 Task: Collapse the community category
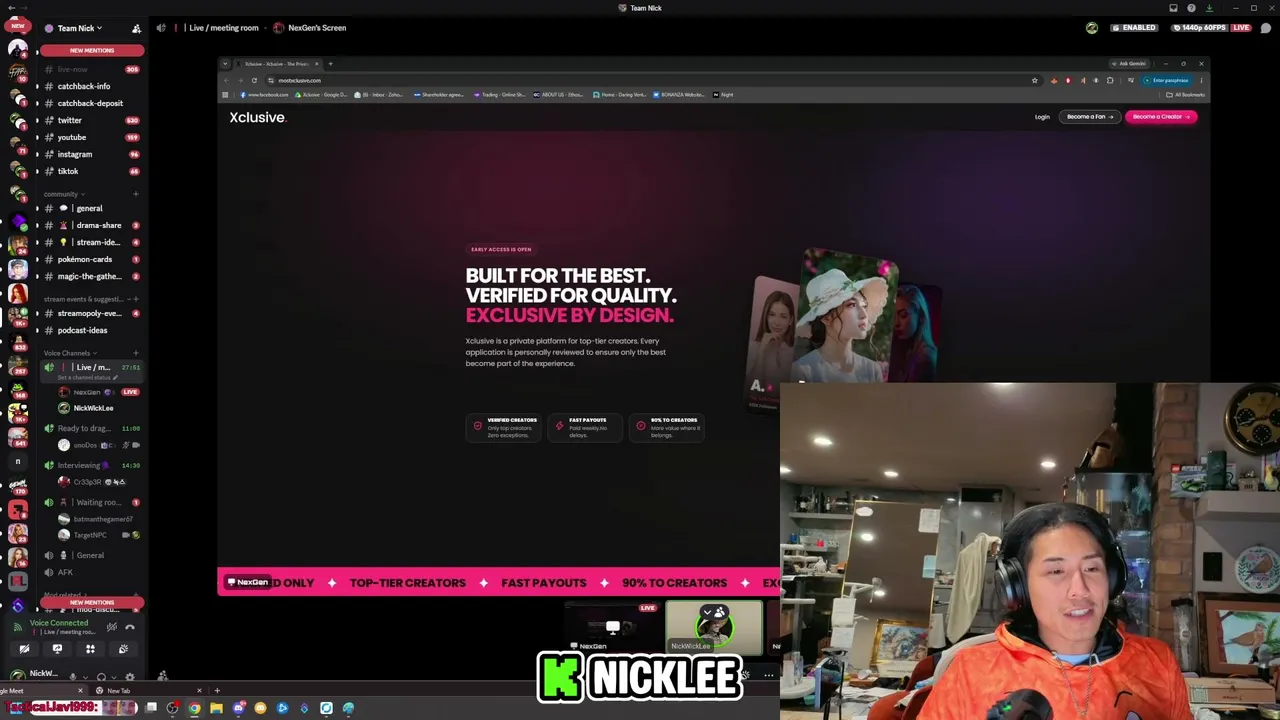tap(64, 194)
